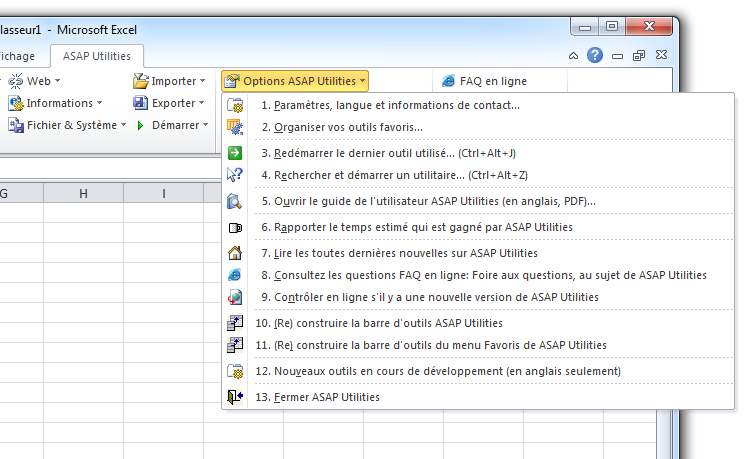Select item 11 rebuild Favoris menu toolbar
Screen dimensions: 750x459
click(x=478, y=345)
